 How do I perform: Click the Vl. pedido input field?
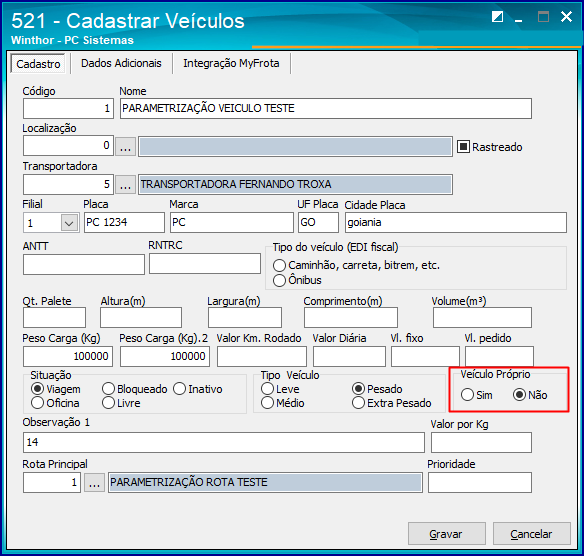click(499, 356)
